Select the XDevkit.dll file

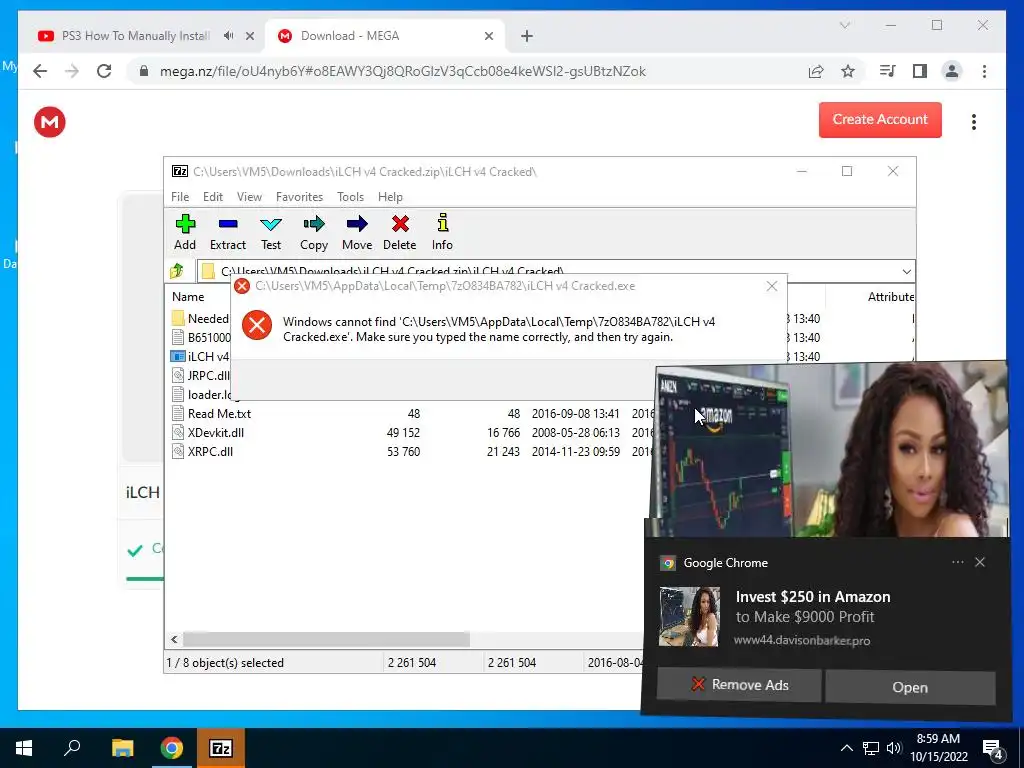pyautogui.click(x=216, y=432)
